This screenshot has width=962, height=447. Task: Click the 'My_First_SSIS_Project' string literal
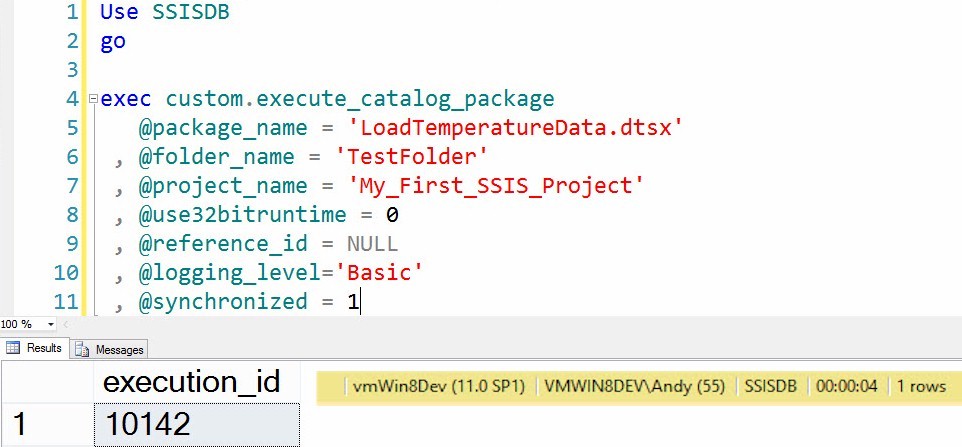pyautogui.click(x=495, y=186)
